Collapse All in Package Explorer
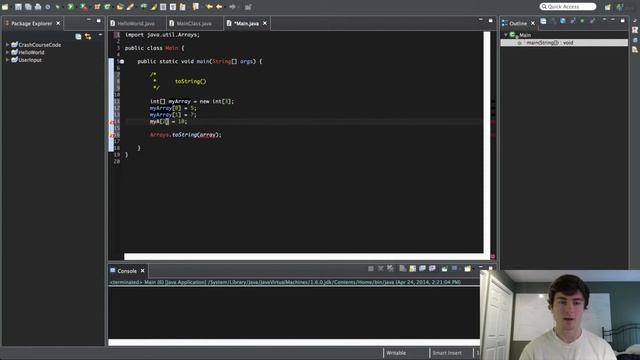Screen dimensions: 640x360 pyautogui.click(x=78, y=37)
